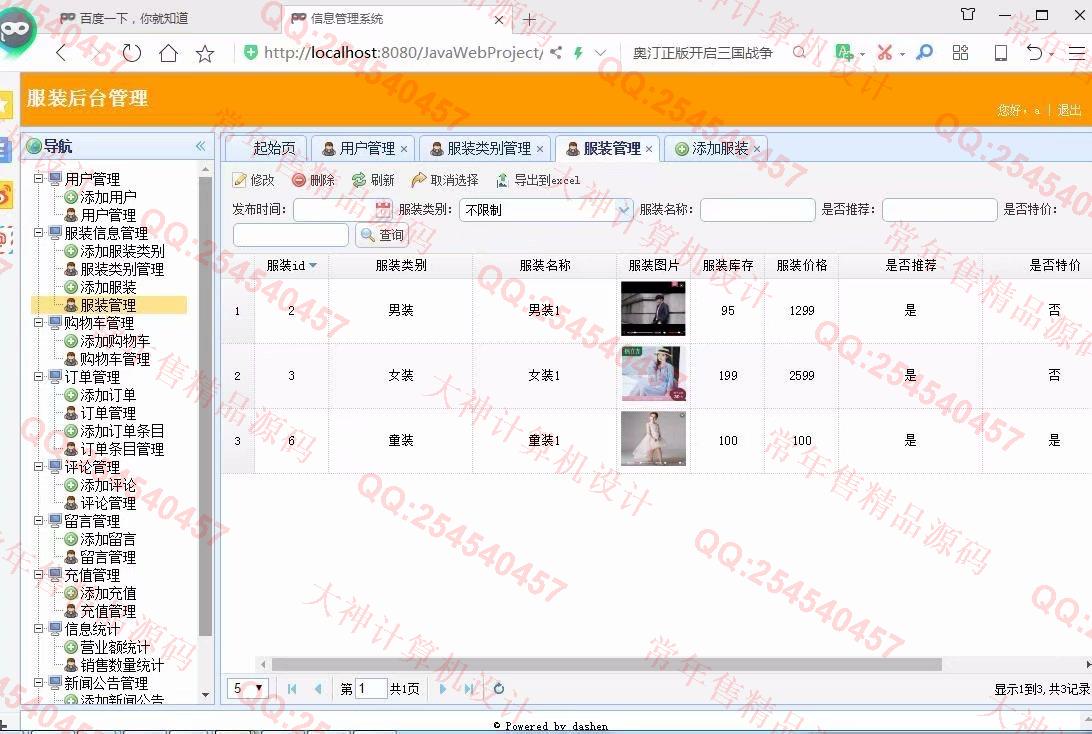This screenshot has height=734, width=1092.
Task: Click 取消选择 to clear selection
Action: pyautogui.click(x=446, y=180)
